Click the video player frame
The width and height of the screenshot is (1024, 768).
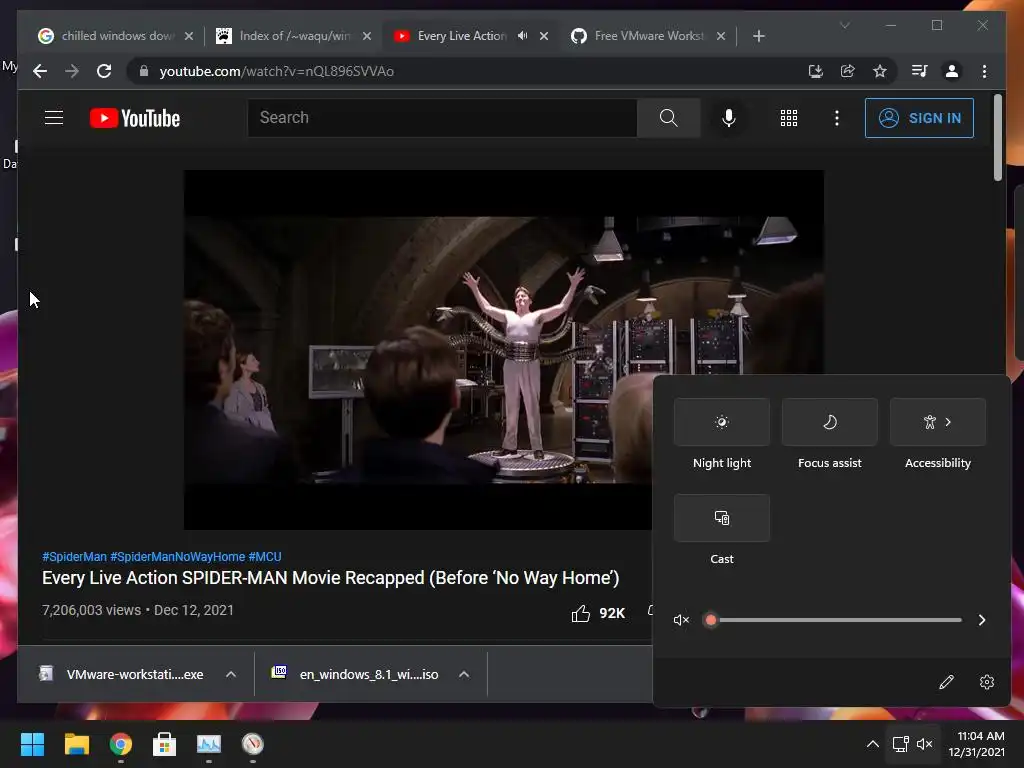point(503,349)
